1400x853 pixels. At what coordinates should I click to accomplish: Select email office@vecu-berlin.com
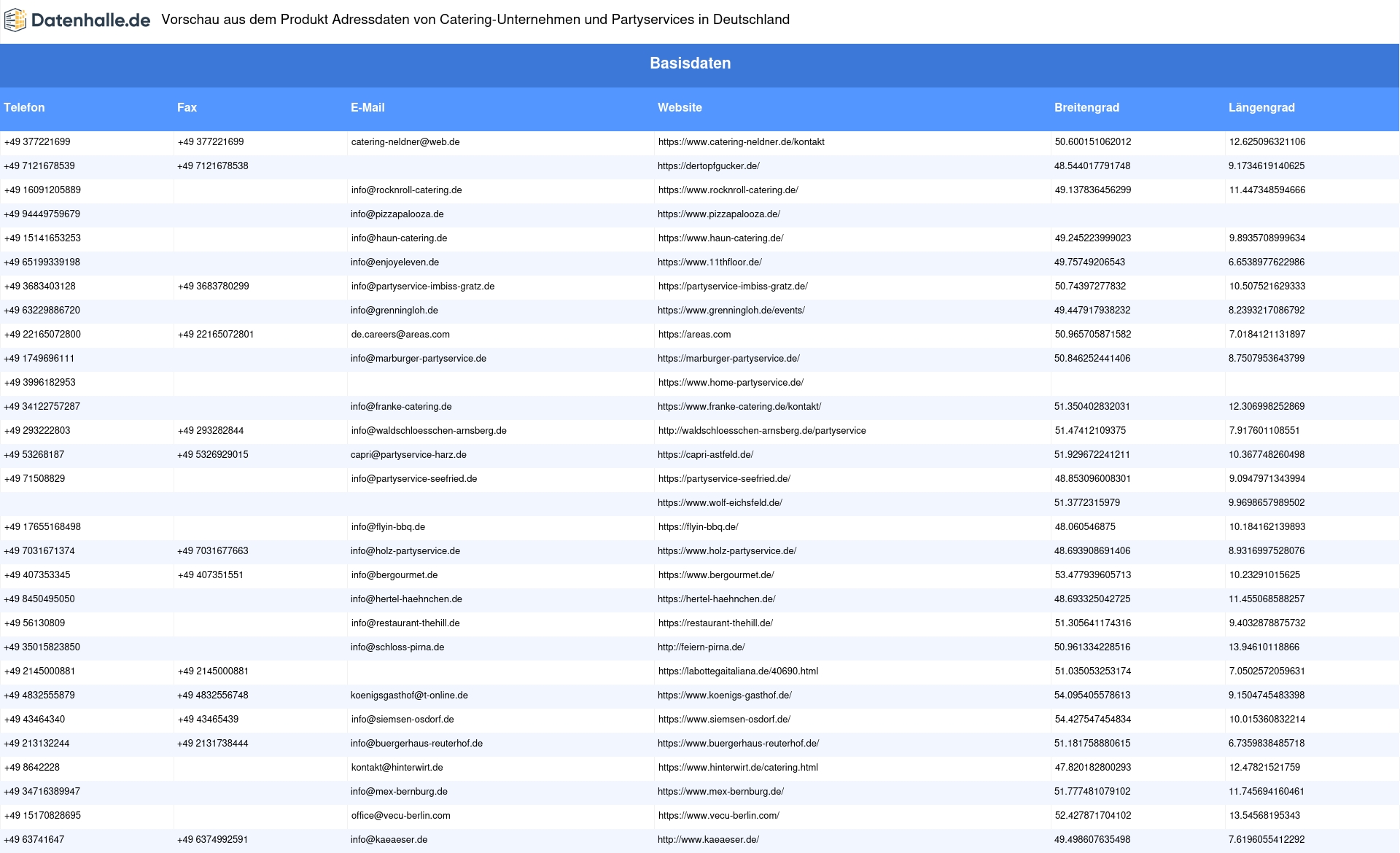point(400,816)
